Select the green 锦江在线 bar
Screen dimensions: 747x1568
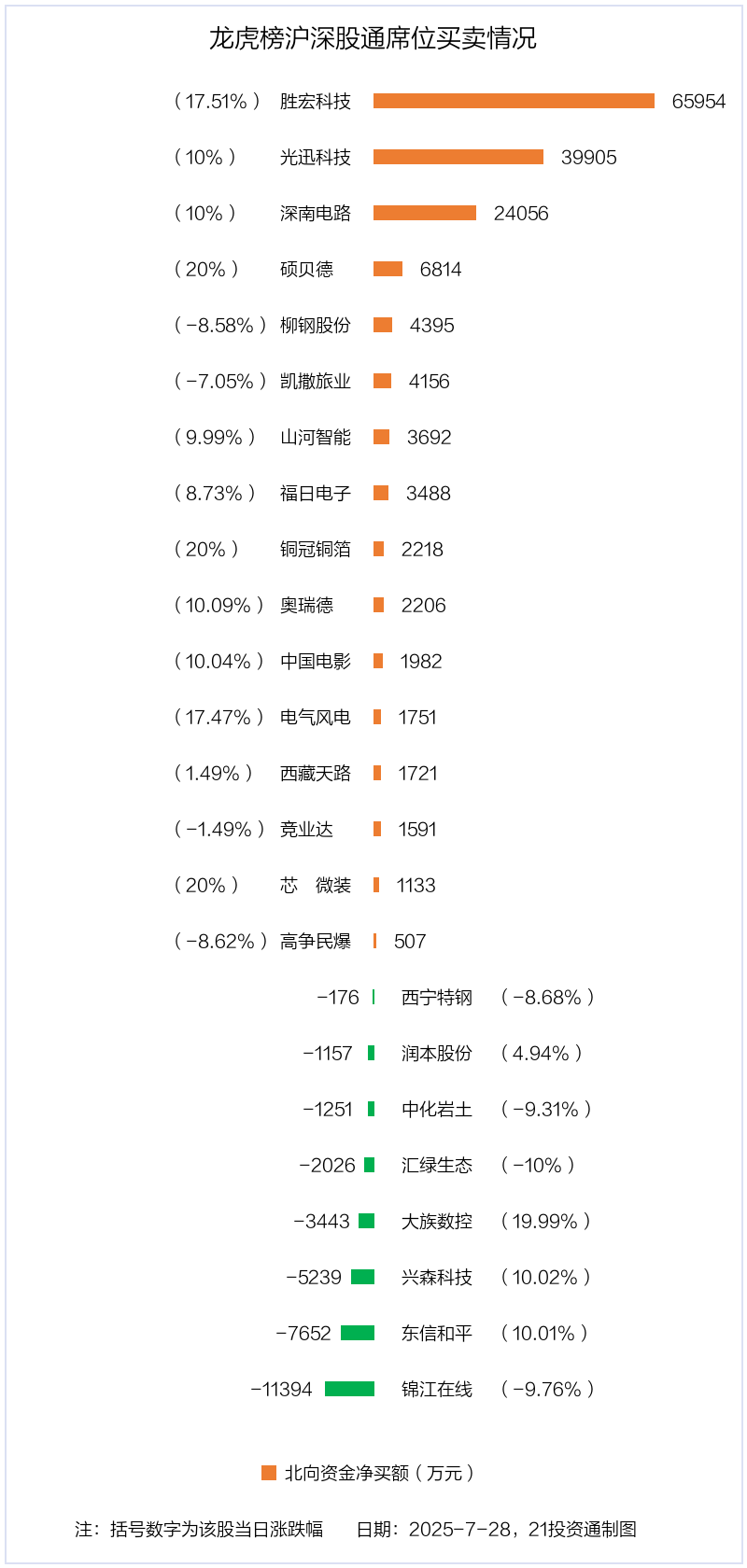point(349,1389)
